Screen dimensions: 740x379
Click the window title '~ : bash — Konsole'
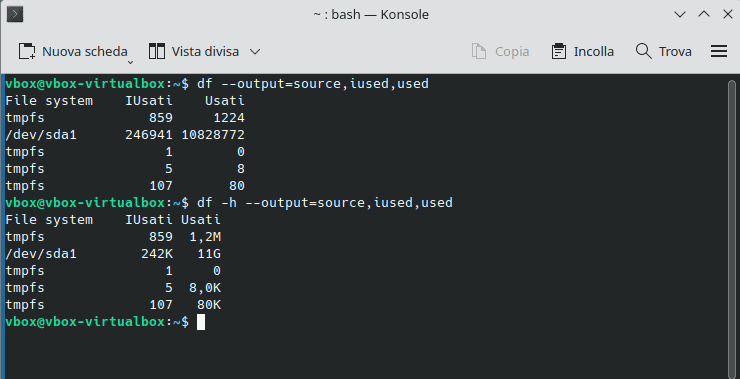371,15
